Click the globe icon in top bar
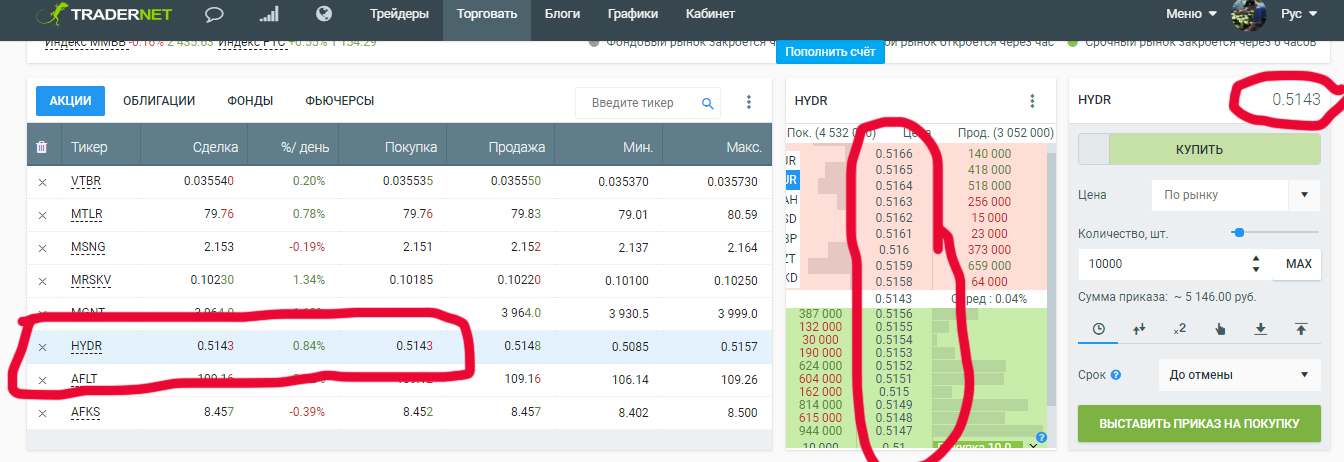The width and height of the screenshot is (1344, 462). tap(323, 14)
